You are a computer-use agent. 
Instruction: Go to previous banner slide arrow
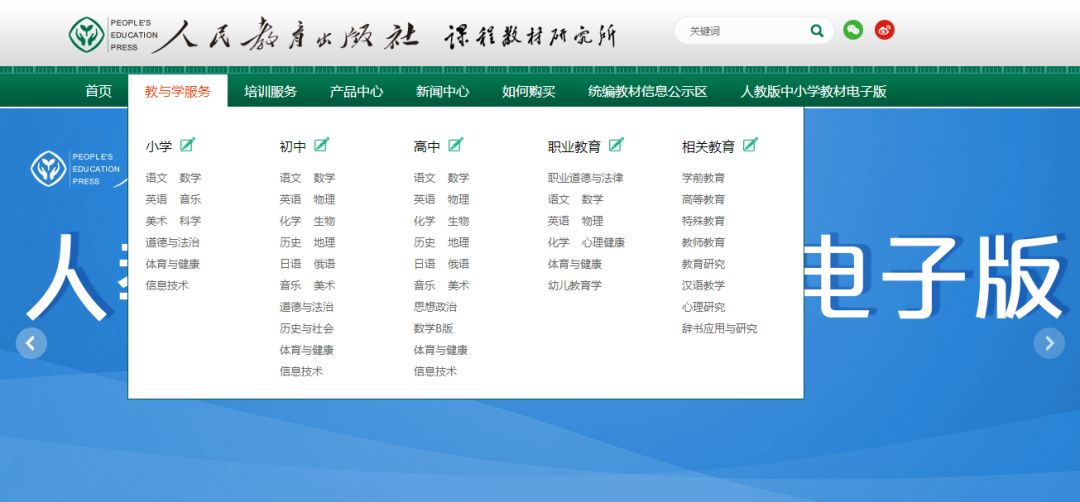(31, 343)
